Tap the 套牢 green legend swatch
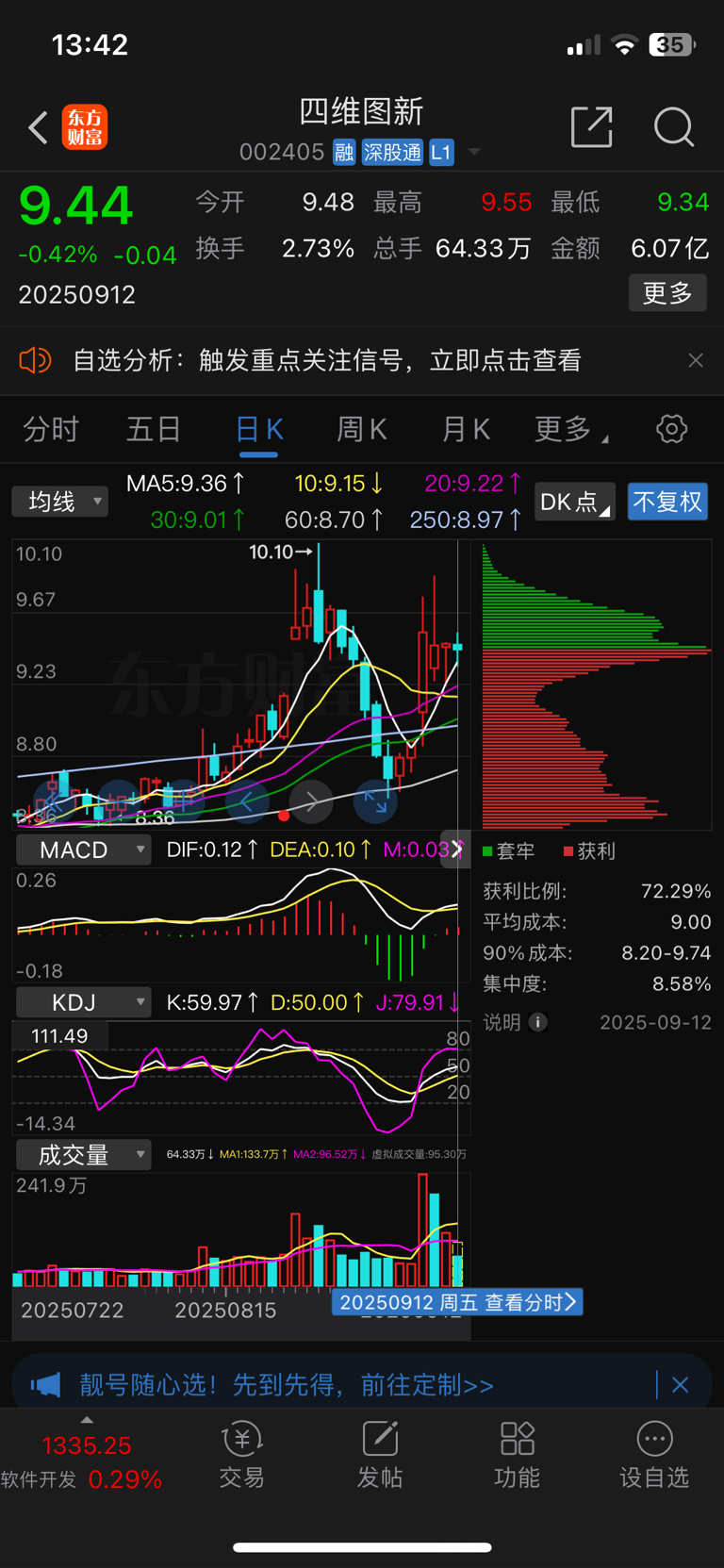 click(488, 851)
